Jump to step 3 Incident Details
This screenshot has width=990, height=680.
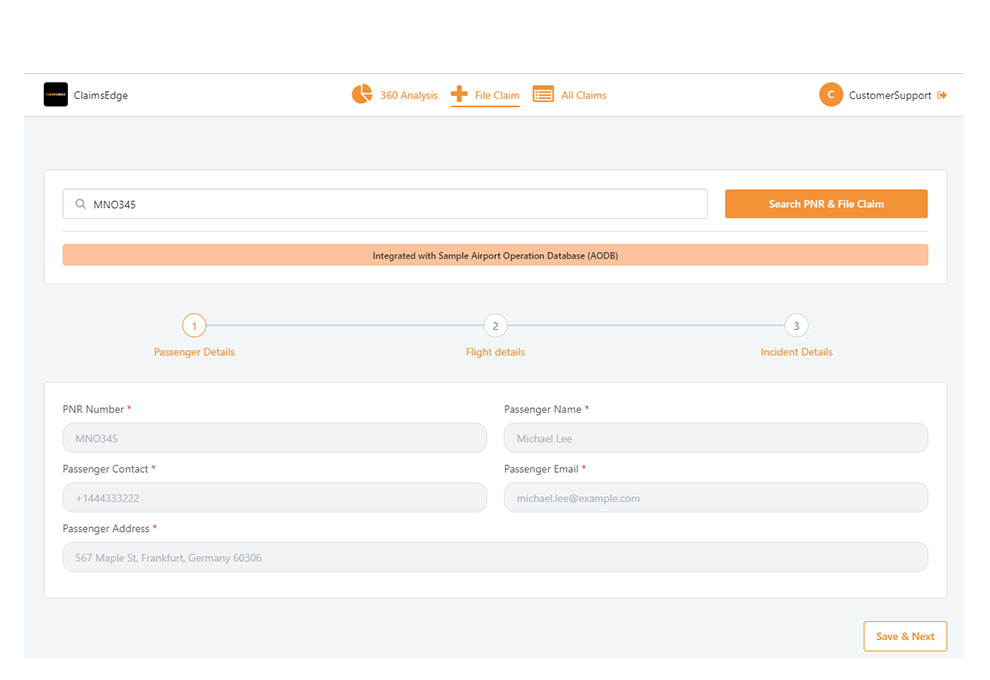coord(796,326)
